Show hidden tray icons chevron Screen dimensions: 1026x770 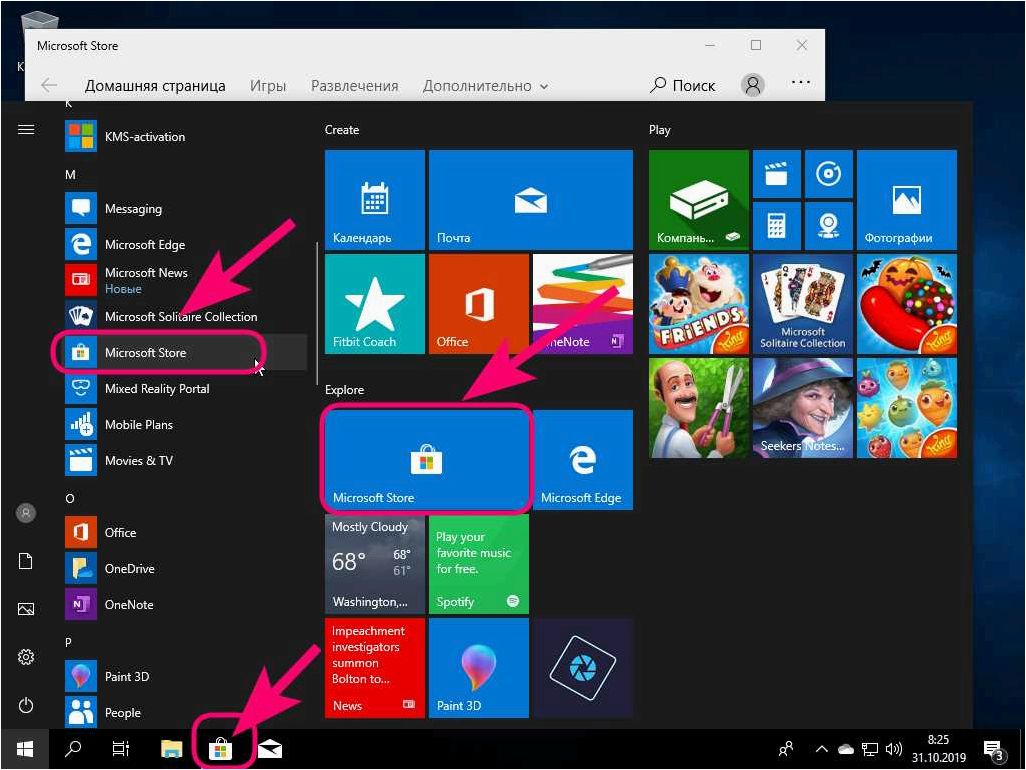click(822, 749)
